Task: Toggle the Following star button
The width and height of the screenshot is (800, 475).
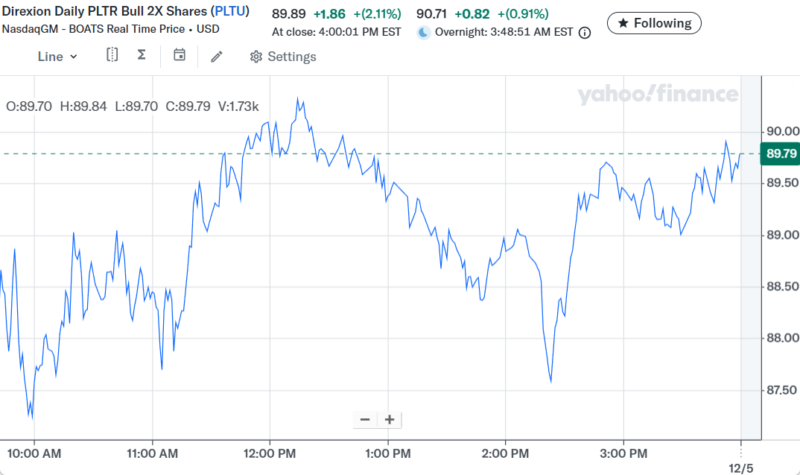Action: (654, 22)
